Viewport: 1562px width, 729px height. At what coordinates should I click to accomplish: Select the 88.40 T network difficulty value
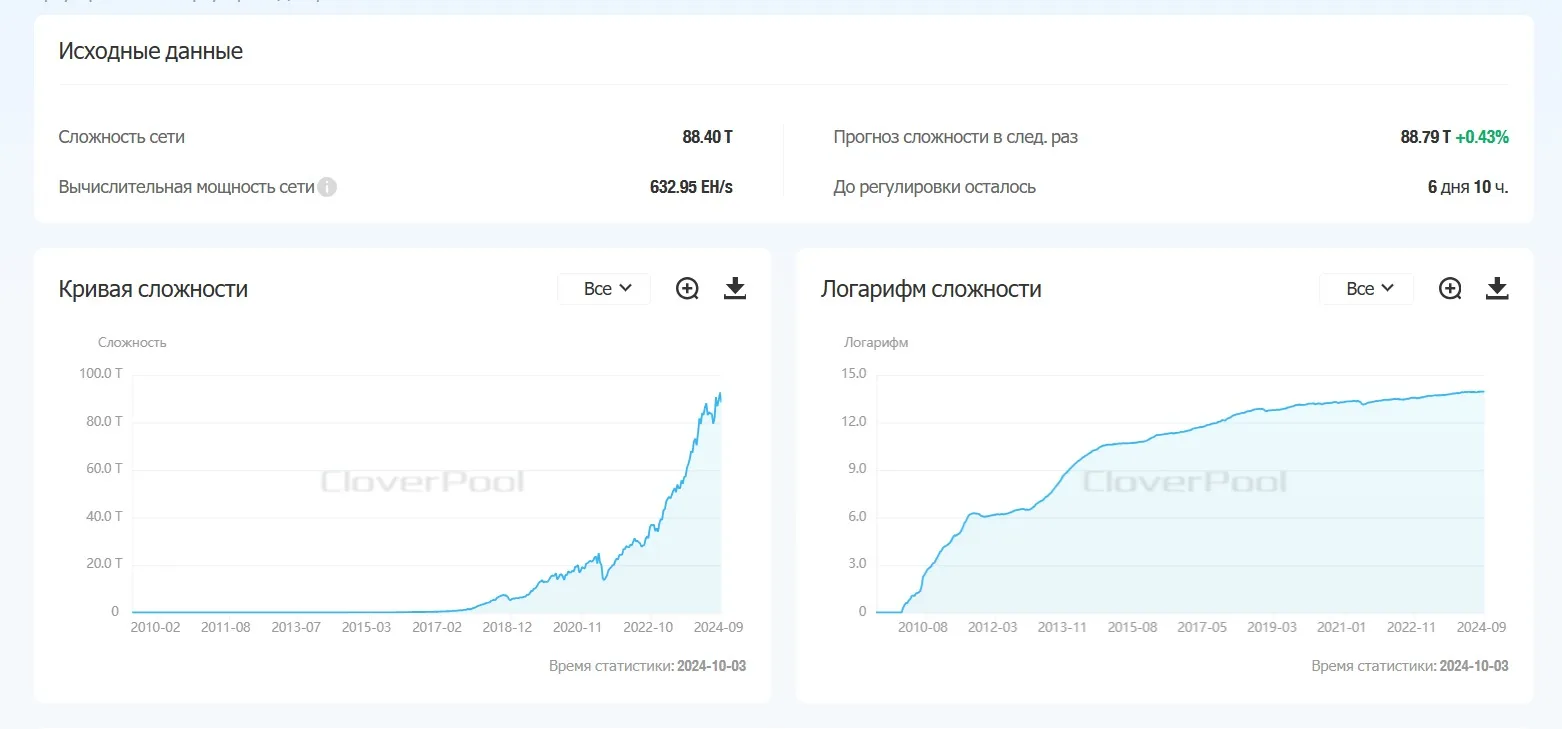coord(707,137)
